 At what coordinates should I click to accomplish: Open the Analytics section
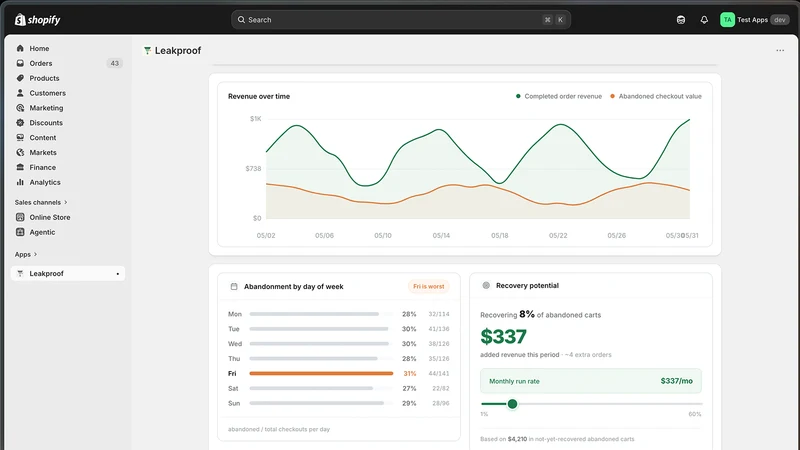tap(45, 182)
